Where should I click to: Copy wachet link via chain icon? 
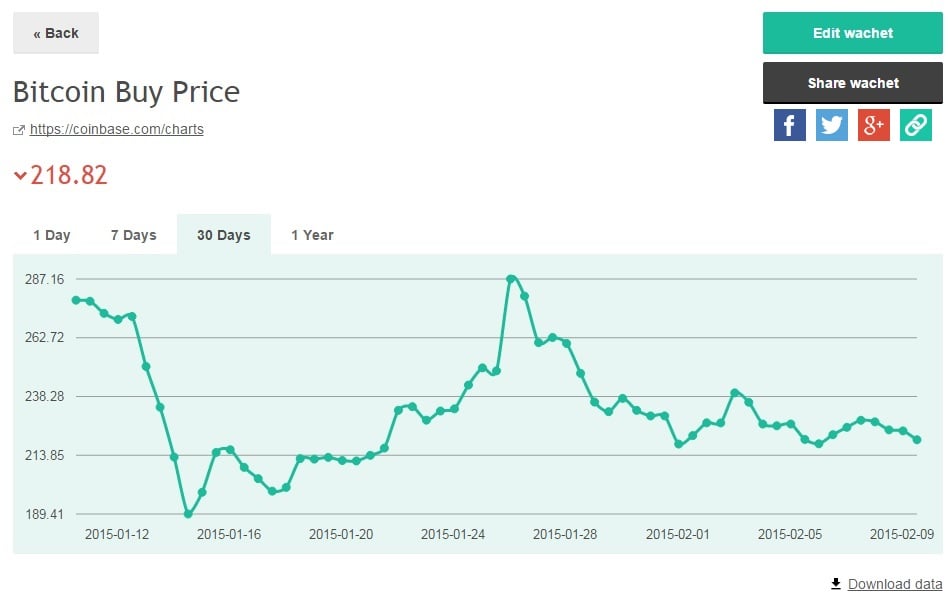(x=916, y=125)
